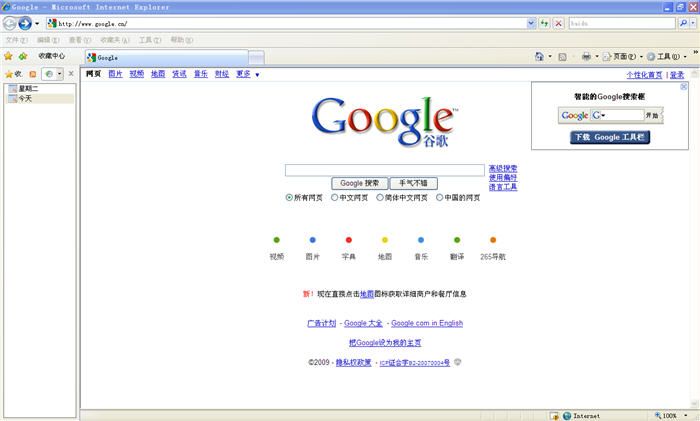The width and height of the screenshot is (700, 421).
Task: Click the 语言工具 link
Action: pos(503,187)
